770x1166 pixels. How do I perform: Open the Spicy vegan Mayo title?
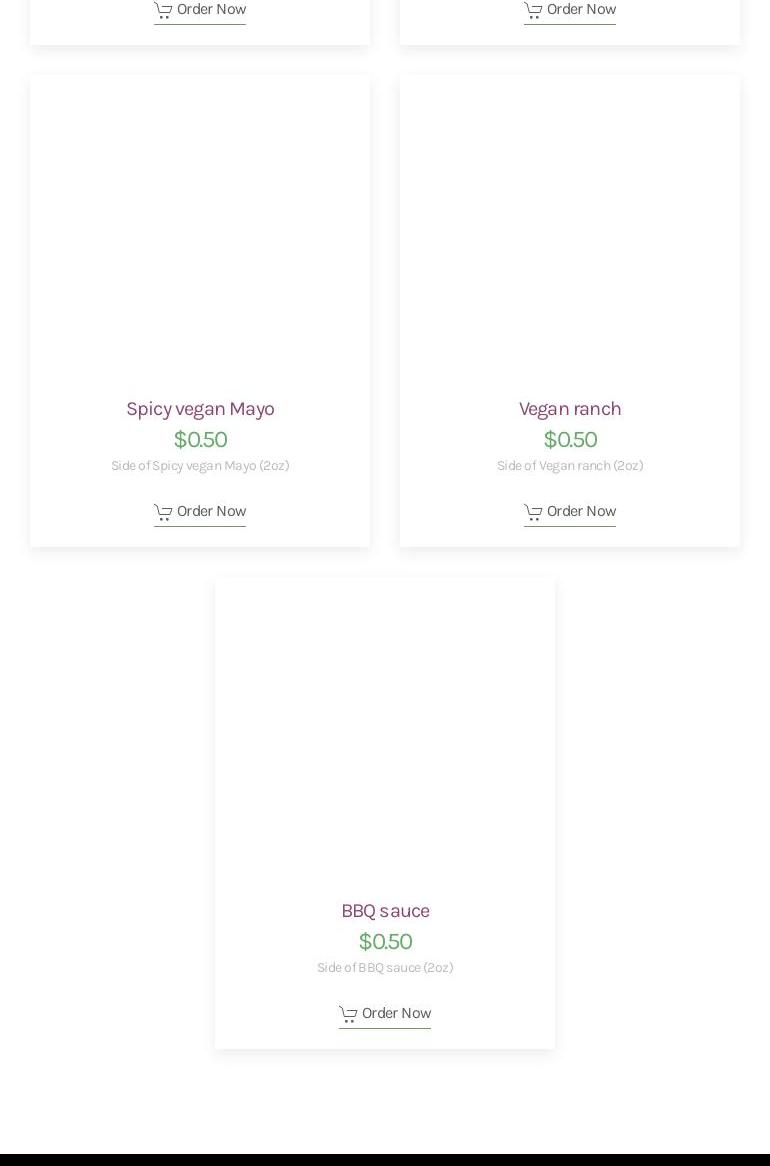coord(200,408)
